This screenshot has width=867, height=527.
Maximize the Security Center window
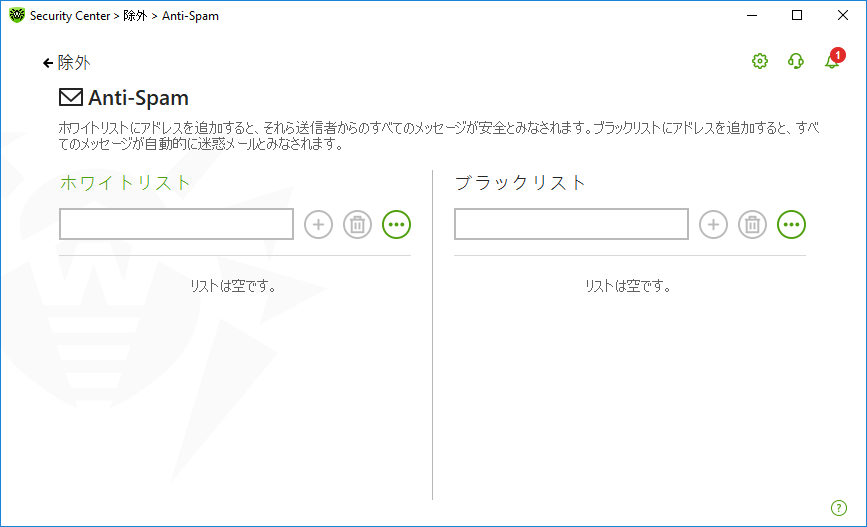tap(796, 16)
